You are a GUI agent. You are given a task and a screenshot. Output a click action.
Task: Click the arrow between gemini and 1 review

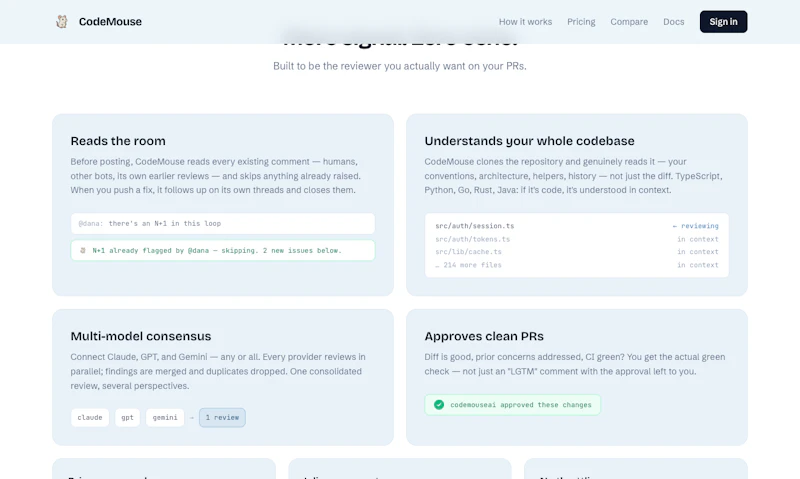coord(192,418)
